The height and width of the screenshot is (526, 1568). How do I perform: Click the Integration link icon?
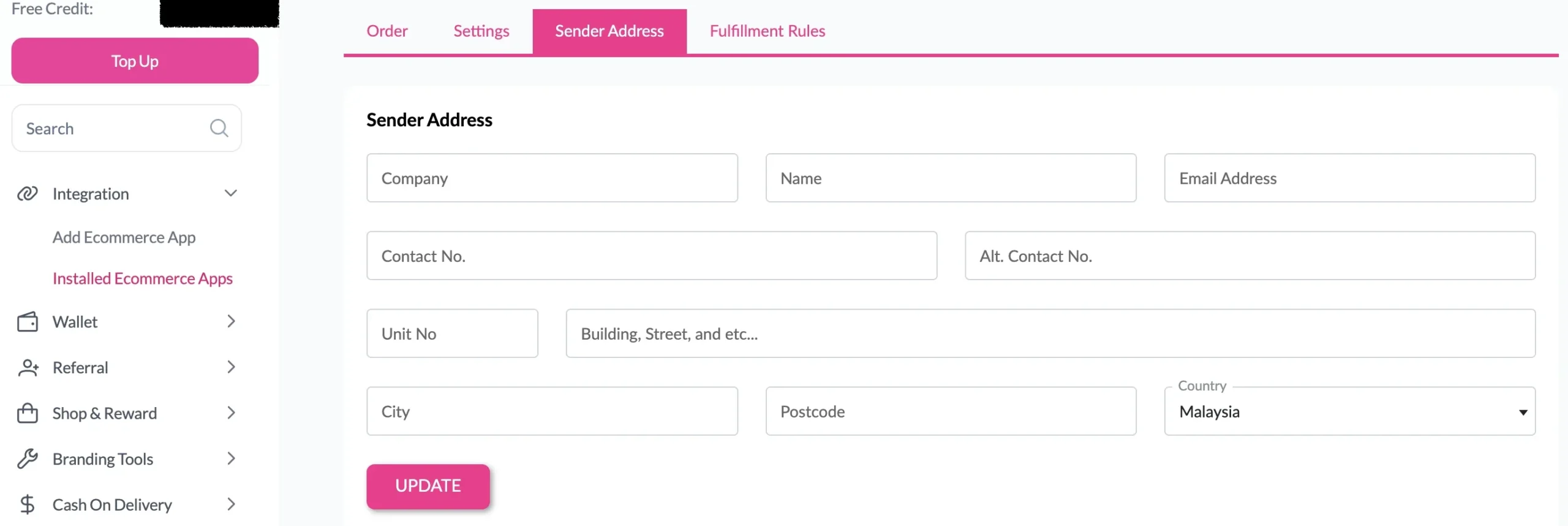point(28,194)
